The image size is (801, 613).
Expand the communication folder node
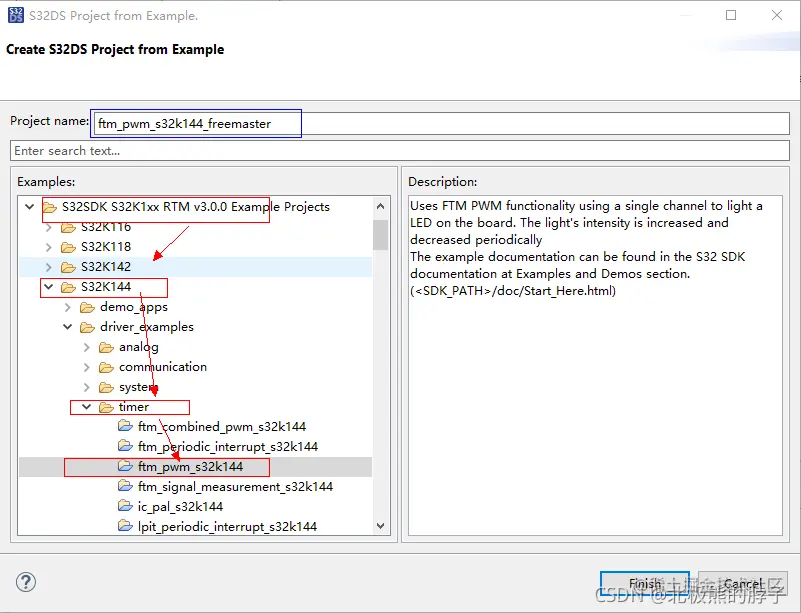(x=86, y=367)
